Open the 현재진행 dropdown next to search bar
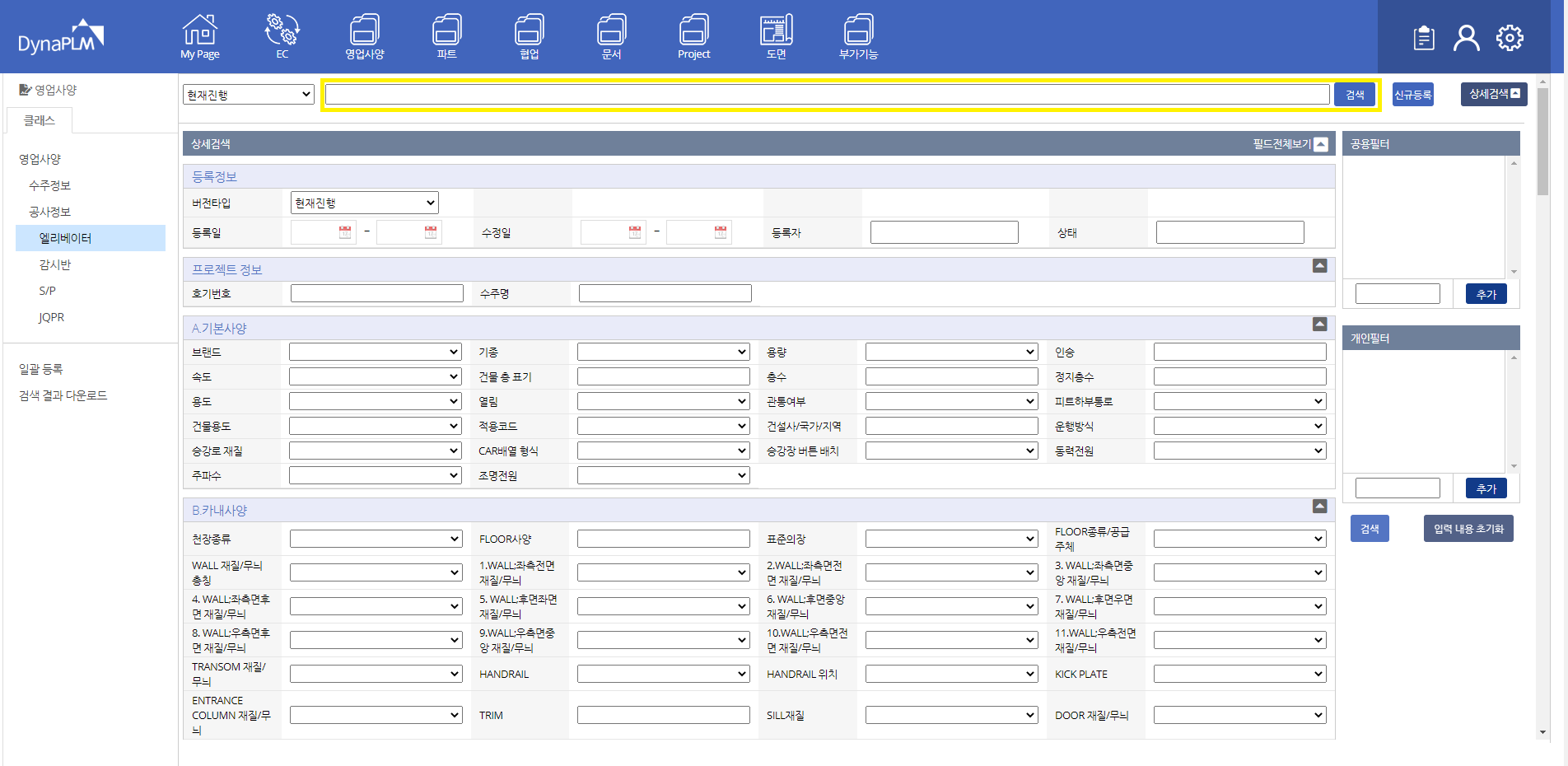1568x766 pixels. pyautogui.click(x=249, y=95)
